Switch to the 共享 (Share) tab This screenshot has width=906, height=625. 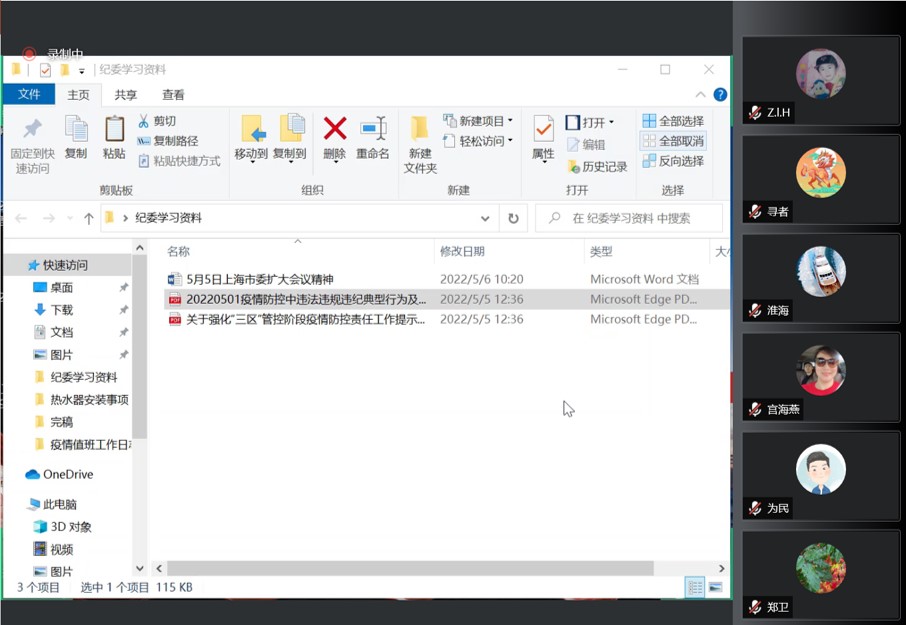(x=125, y=95)
